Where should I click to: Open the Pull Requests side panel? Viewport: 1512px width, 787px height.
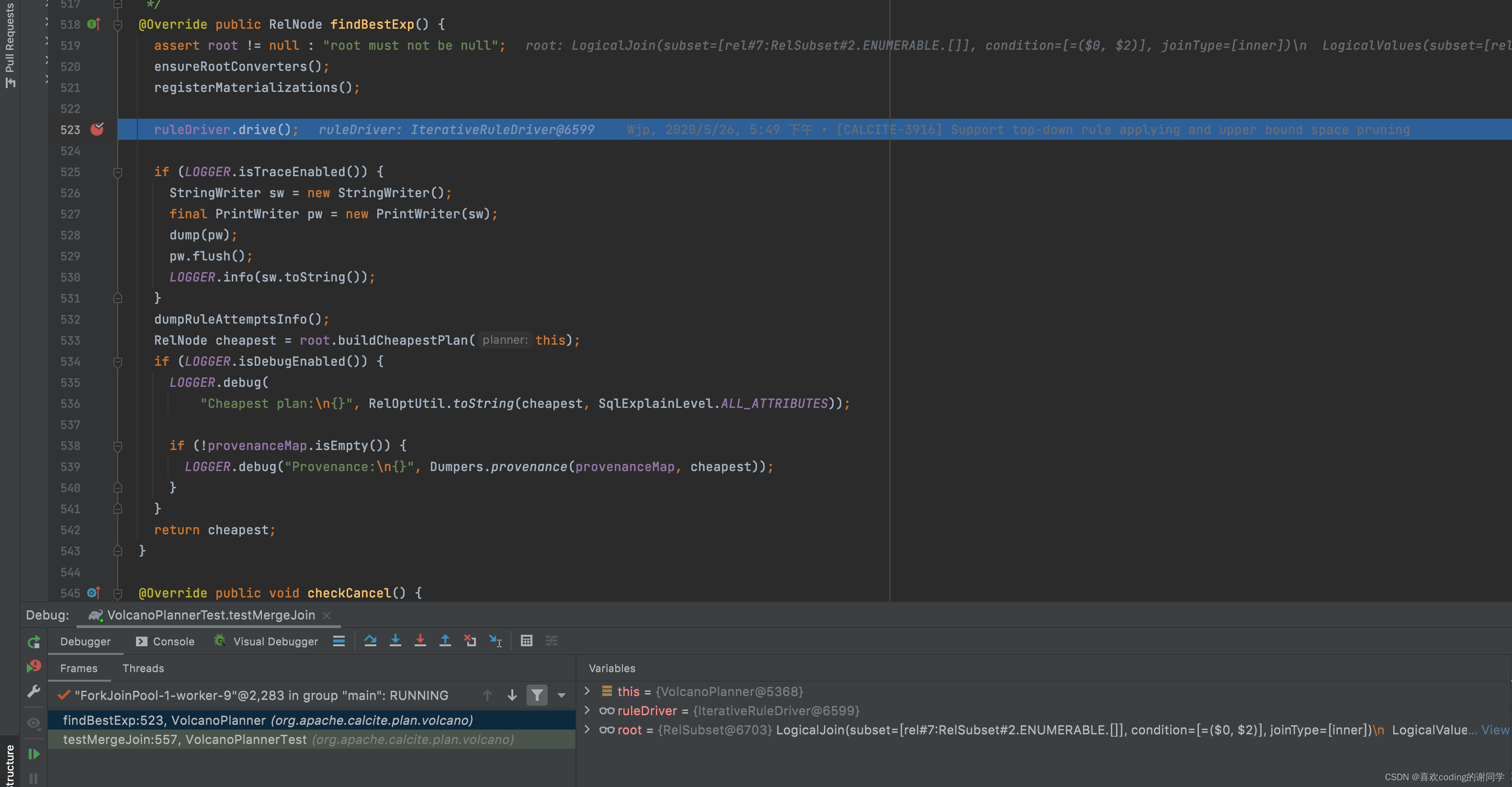pyautogui.click(x=10, y=44)
